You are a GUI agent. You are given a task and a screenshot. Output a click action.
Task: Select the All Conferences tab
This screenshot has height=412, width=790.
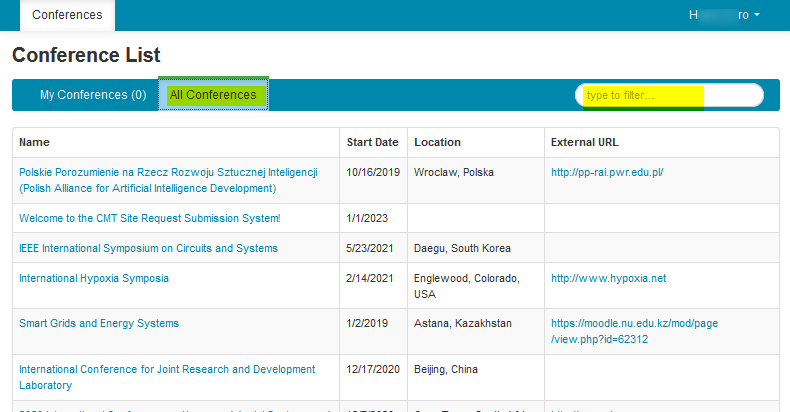click(x=213, y=95)
